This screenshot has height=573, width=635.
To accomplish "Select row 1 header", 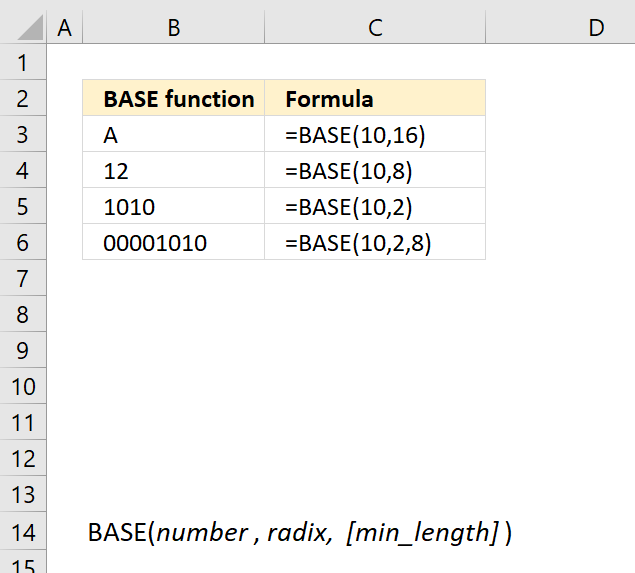I will click(23, 62).
